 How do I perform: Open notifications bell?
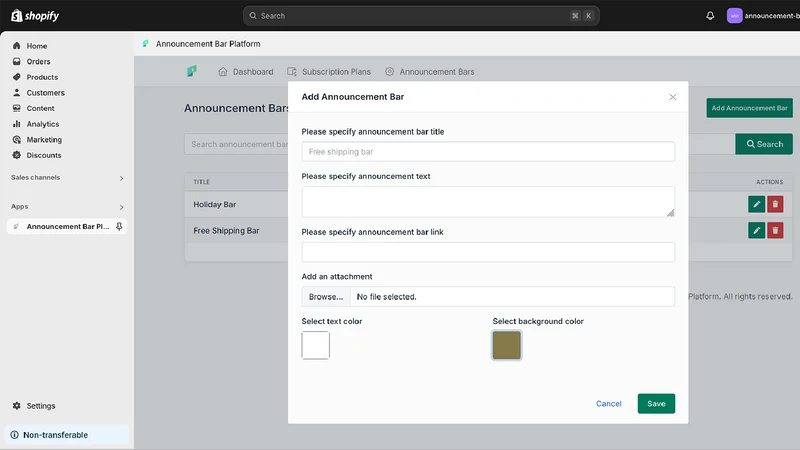(710, 16)
